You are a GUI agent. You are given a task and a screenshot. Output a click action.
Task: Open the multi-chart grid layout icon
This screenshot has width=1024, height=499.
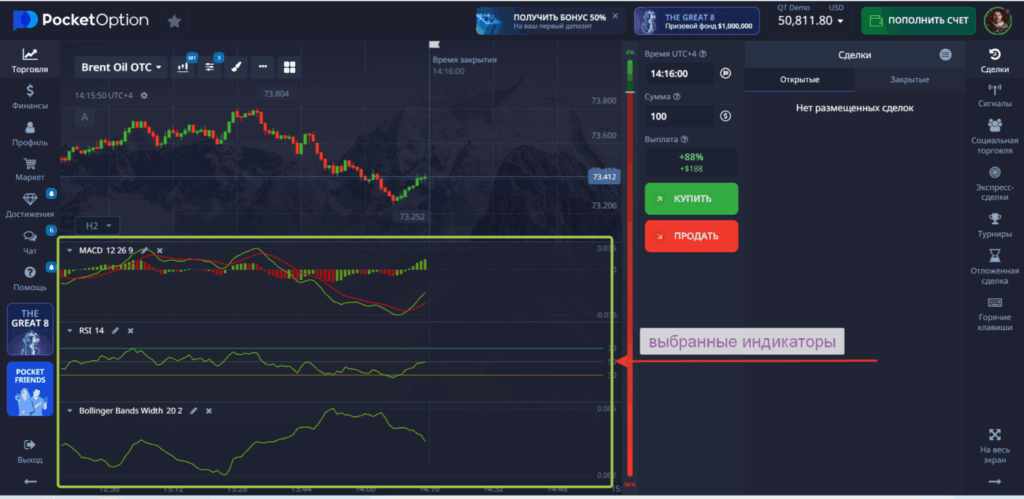[x=290, y=67]
